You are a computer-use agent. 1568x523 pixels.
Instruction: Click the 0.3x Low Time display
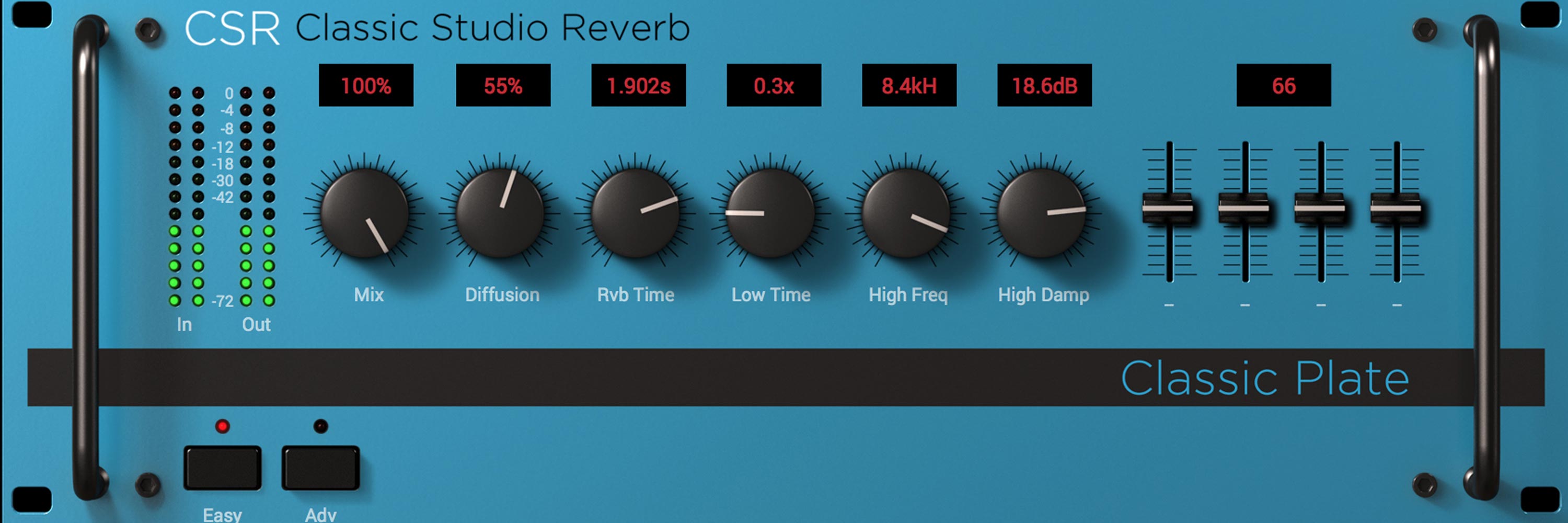[774, 85]
